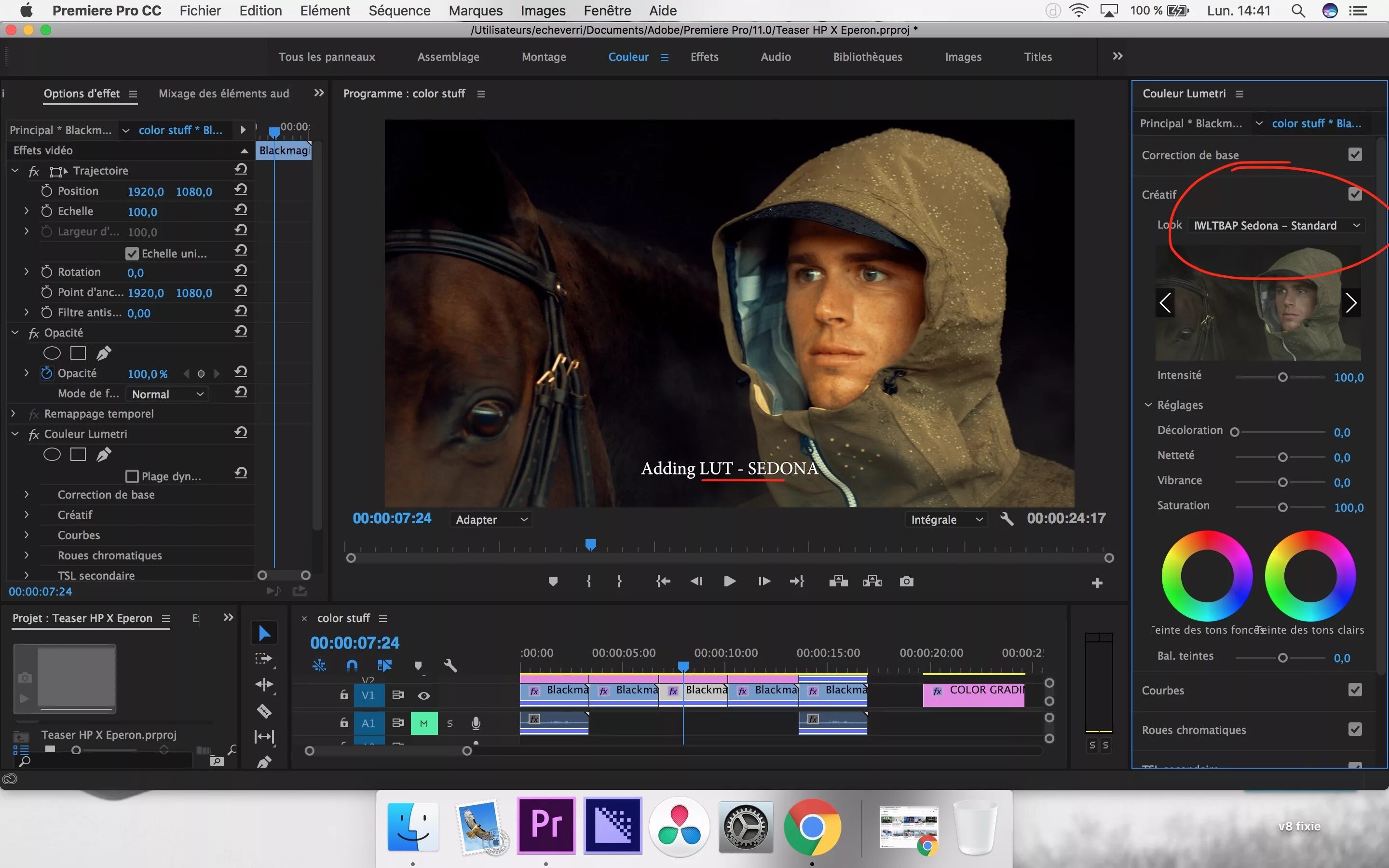This screenshot has height=868, width=1389.
Task: Expand the Courbes effect section
Action: click(x=27, y=535)
